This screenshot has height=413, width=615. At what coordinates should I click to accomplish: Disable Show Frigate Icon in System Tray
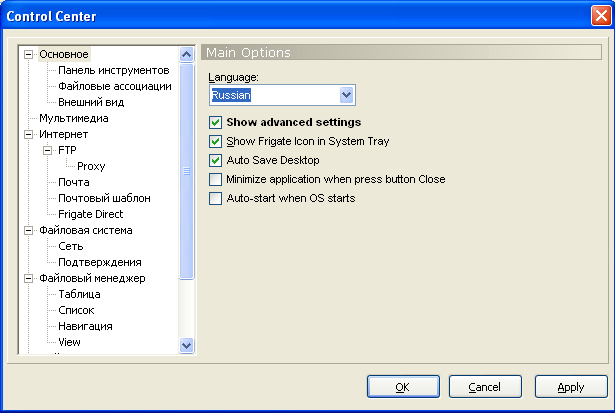tap(215, 141)
